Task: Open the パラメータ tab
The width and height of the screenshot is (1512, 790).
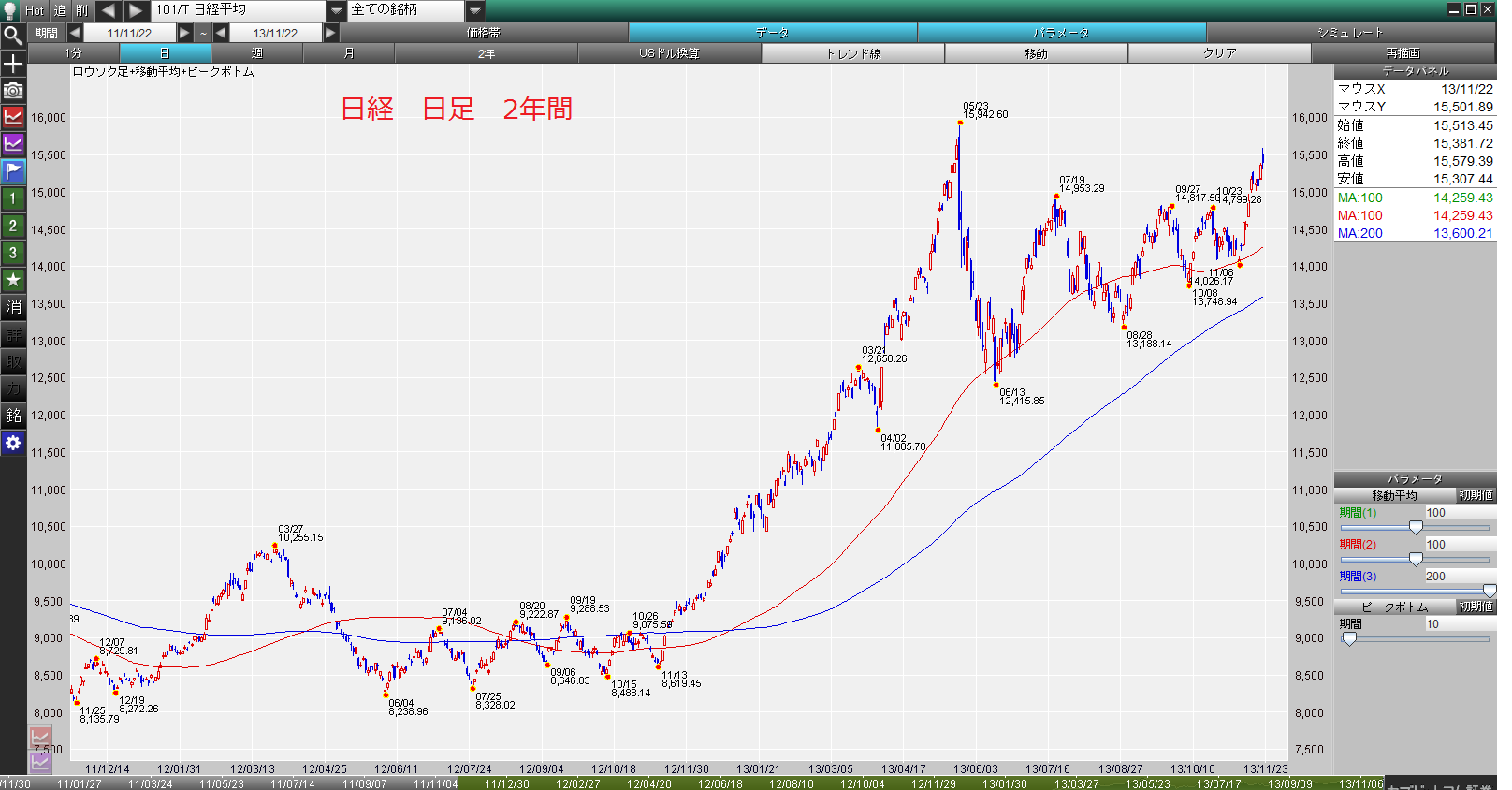Action: click(x=1062, y=33)
